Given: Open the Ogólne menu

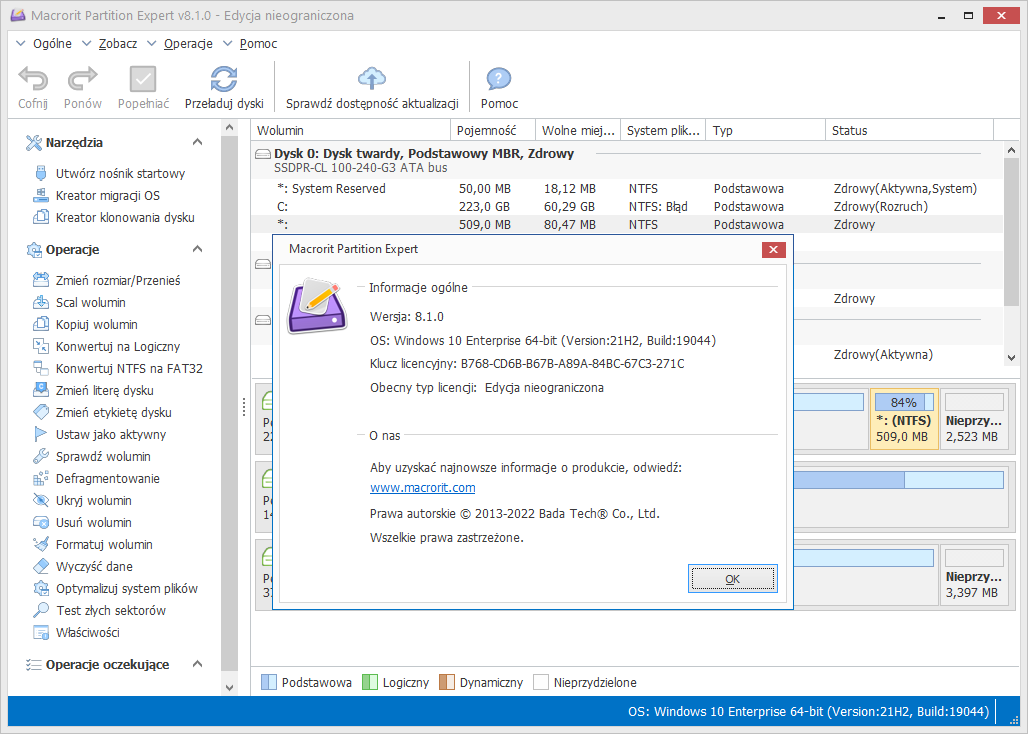Looking at the screenshot, I should (x=52, y=44).
